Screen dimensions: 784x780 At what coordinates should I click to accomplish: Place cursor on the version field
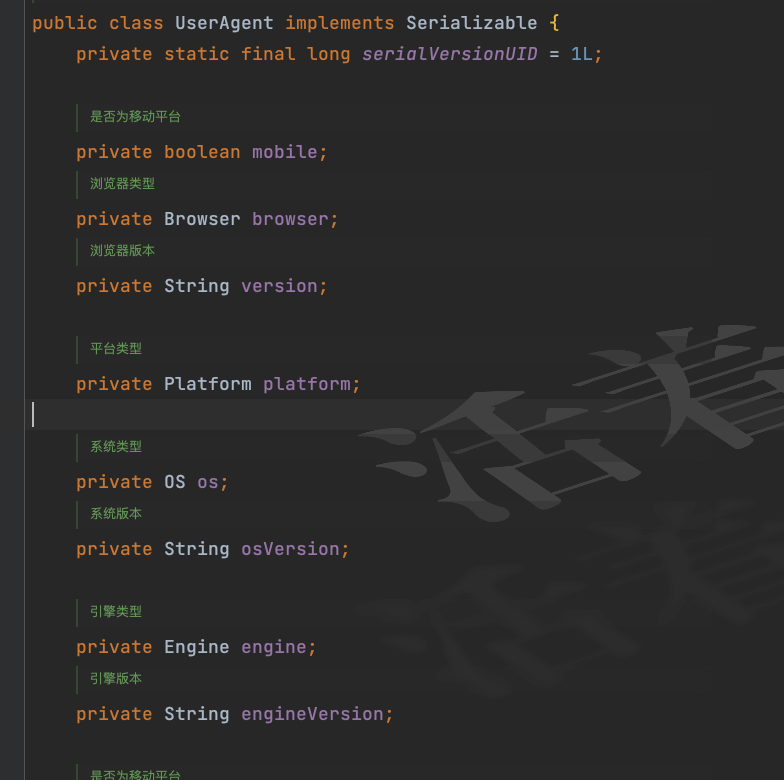tap(279, 286)
